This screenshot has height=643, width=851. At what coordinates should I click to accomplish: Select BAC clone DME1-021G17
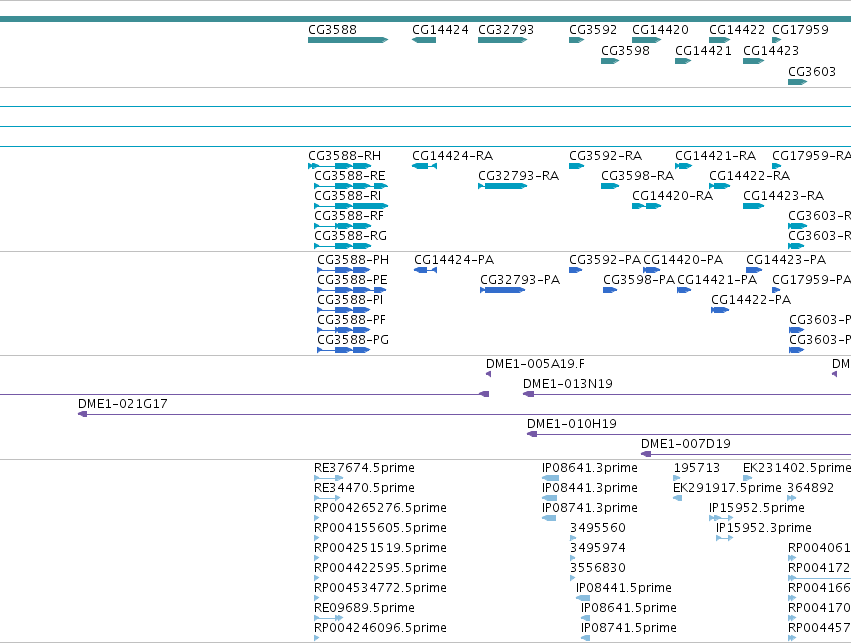(x=122, y=404)
